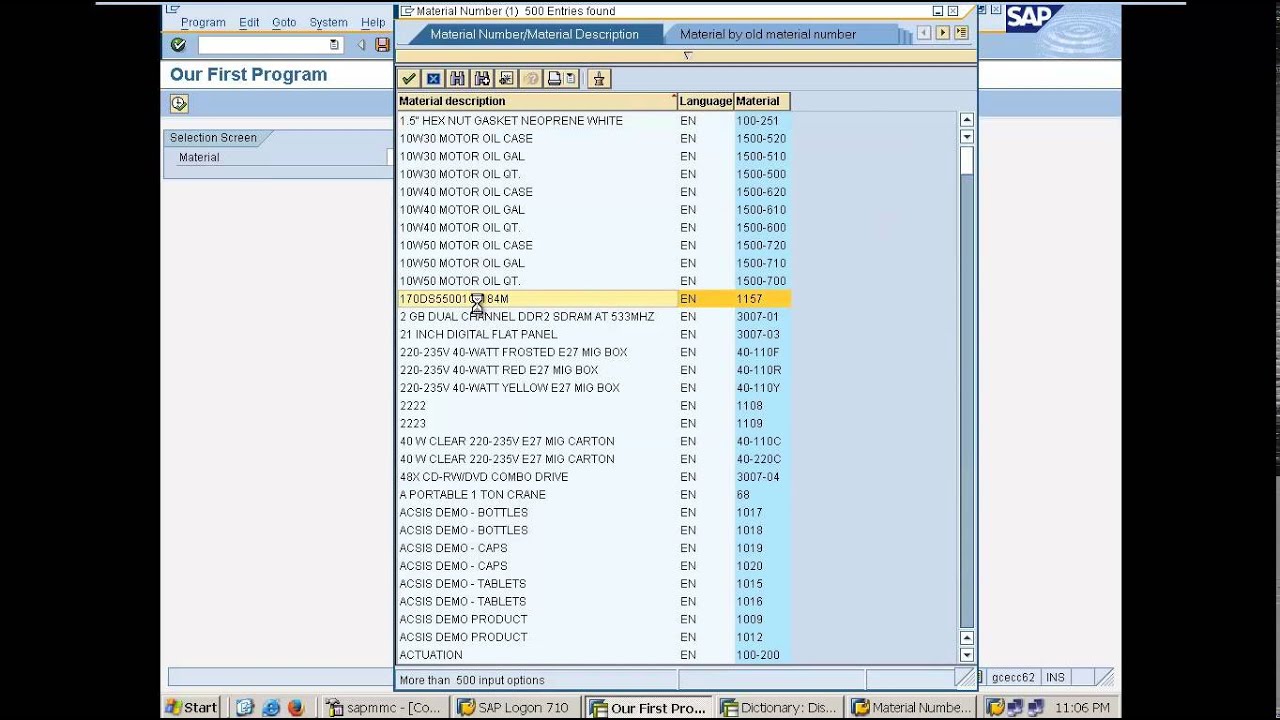Click material number 1015 cell
The height and width of the screenshot is (720, 1280).
[762, 584]
